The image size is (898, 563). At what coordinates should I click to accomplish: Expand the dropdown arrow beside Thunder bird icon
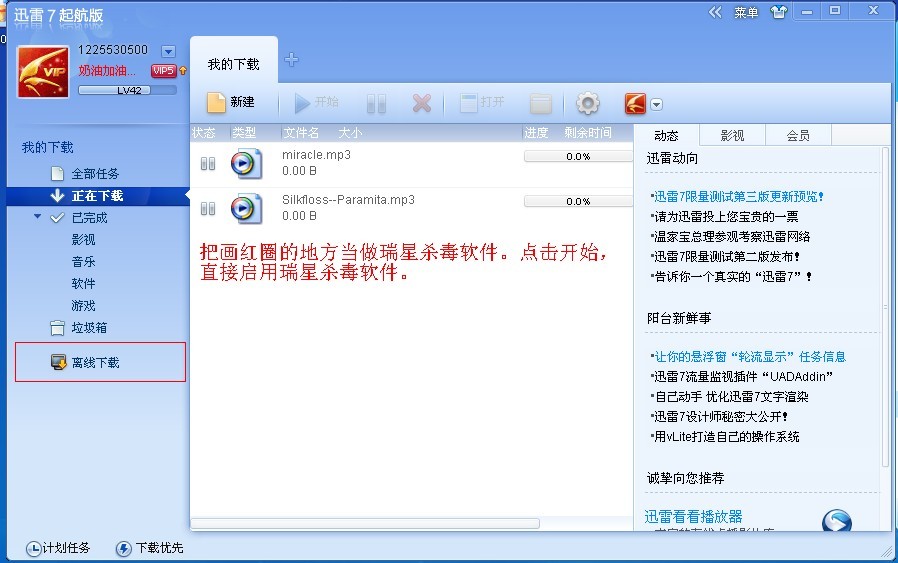(657, 104)
